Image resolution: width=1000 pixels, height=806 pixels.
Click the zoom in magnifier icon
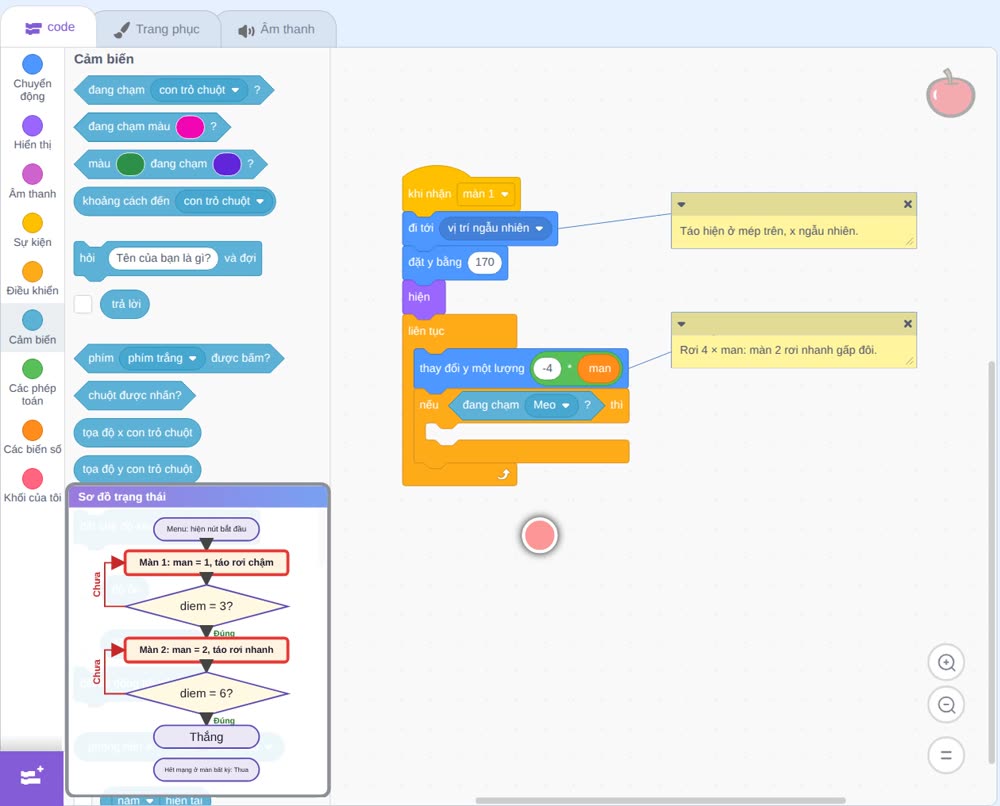946,663
